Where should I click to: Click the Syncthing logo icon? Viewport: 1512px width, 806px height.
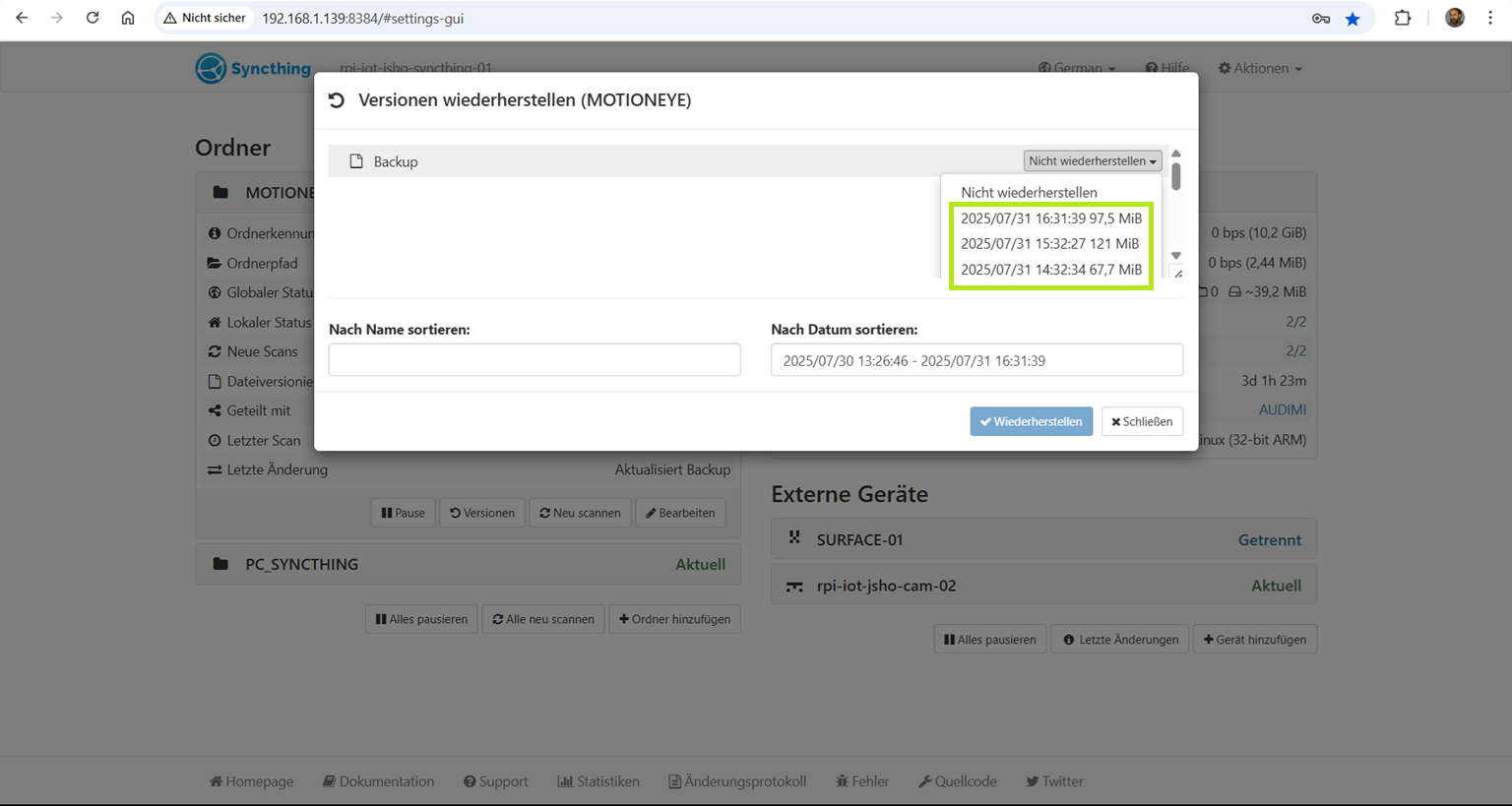[211, 69]
